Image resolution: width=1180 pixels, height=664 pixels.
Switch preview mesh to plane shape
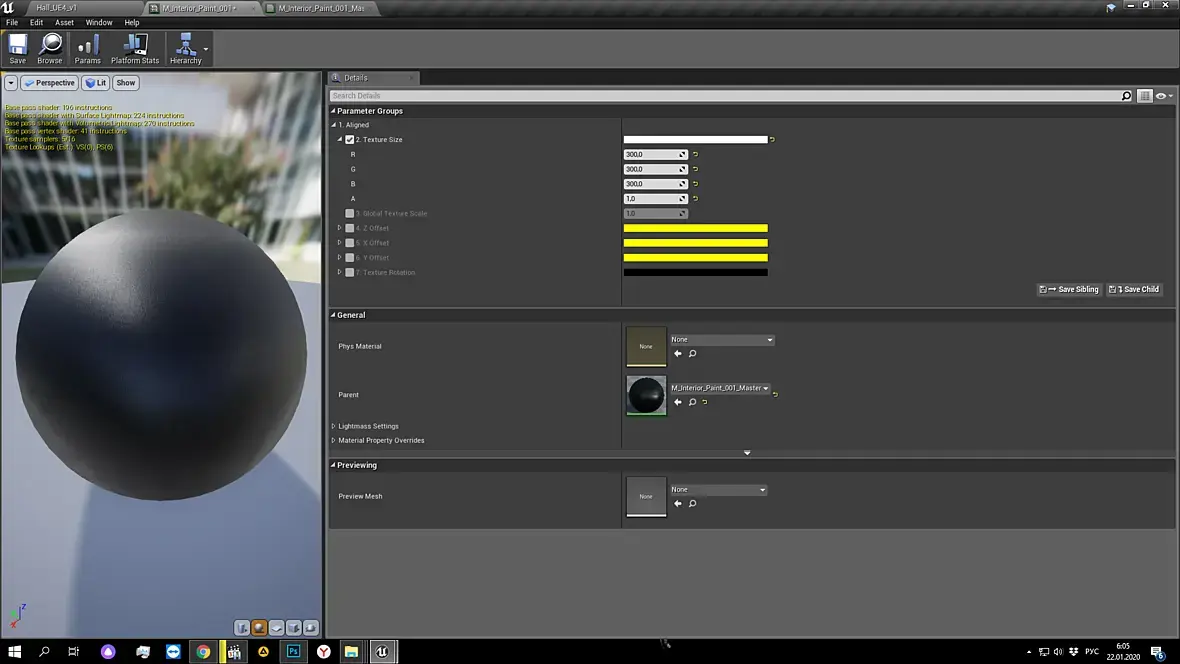(276, 628)
